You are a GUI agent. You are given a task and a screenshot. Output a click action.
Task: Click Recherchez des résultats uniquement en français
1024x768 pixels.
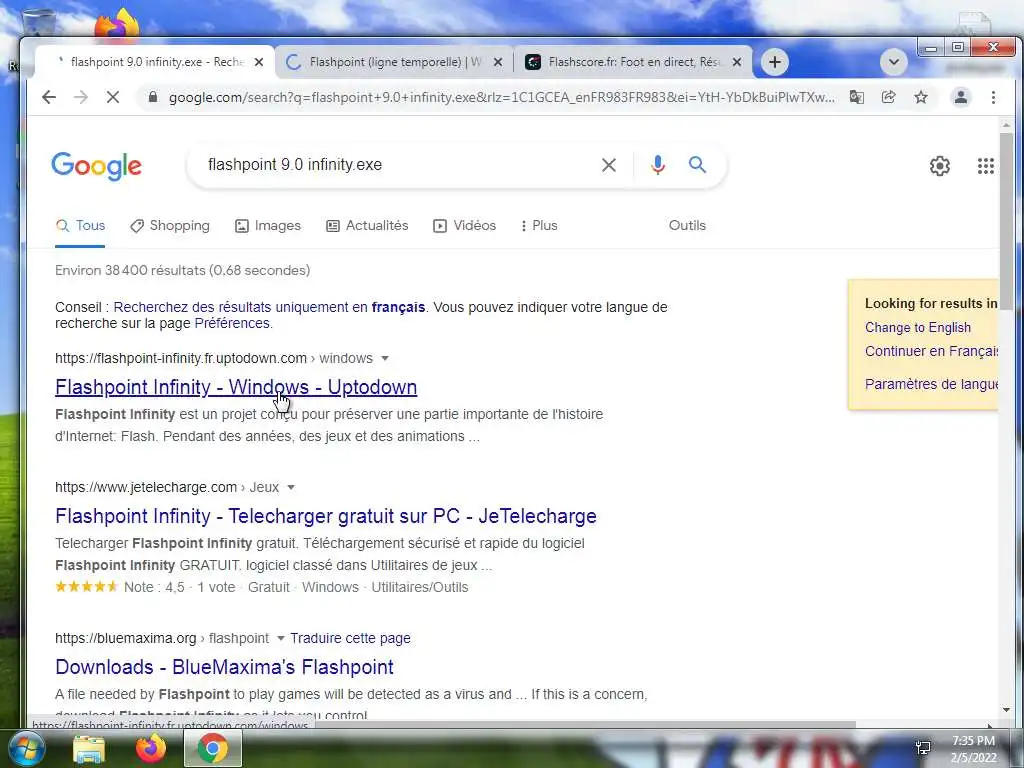[269, 307]
